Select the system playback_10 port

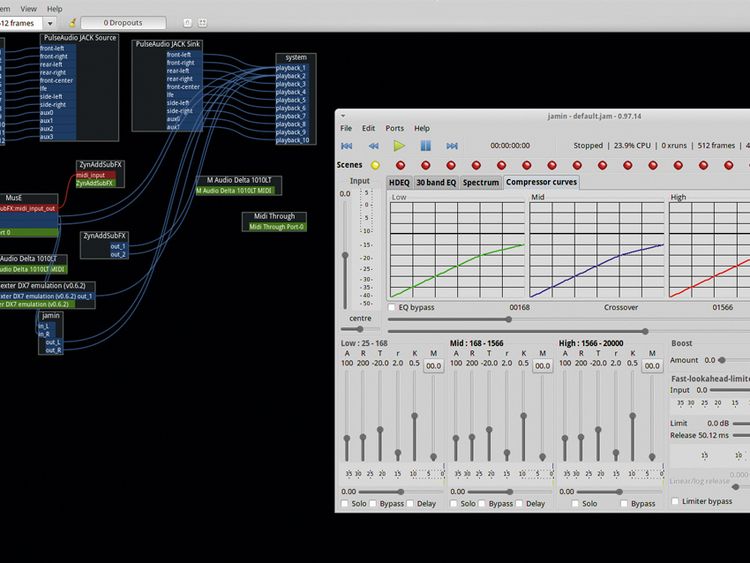coord(292,141)
